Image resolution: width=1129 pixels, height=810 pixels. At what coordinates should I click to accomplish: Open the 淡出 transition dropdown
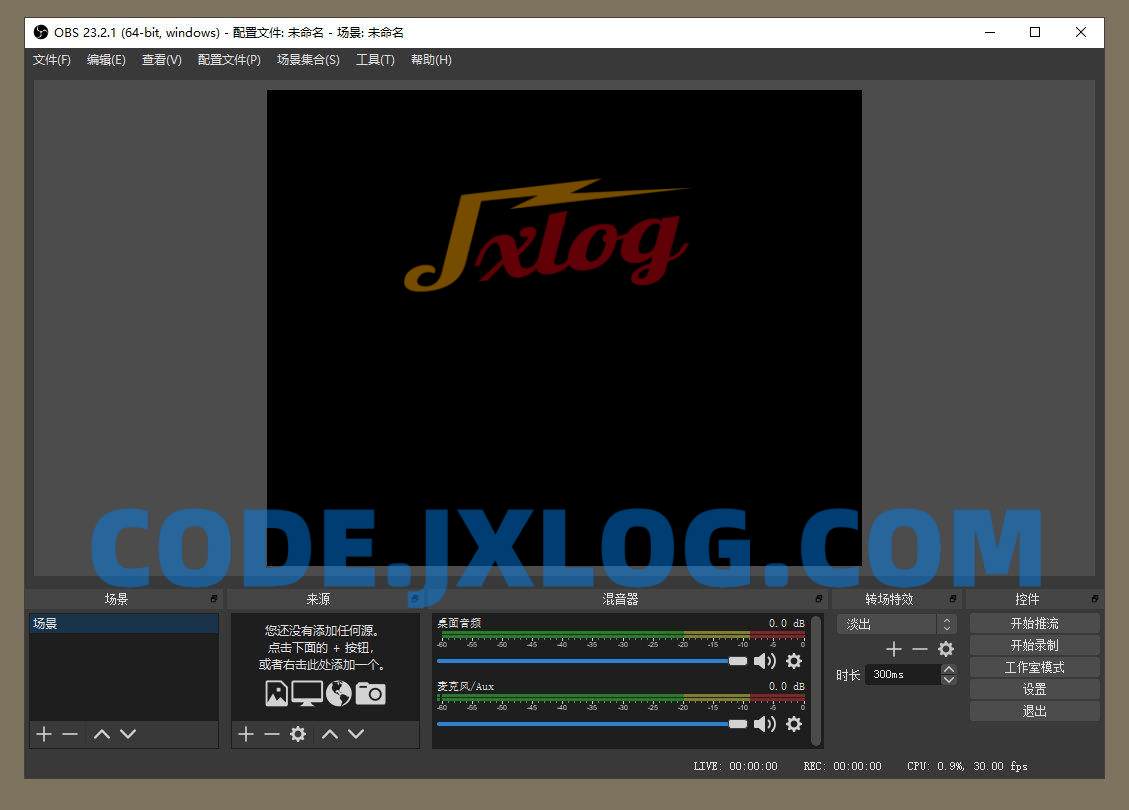[888, 623]
